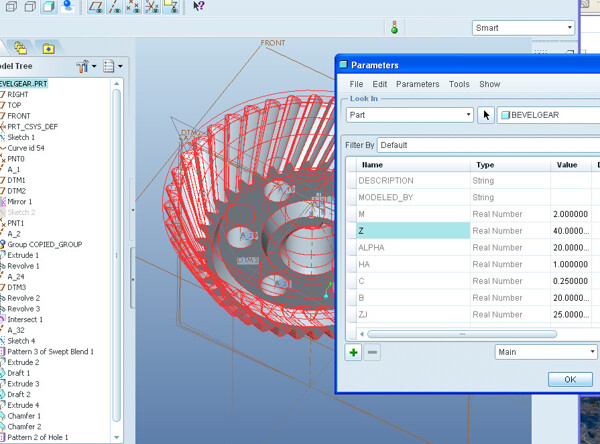The width and height of the screenshot is (600, 444).
Task: Click the Sketch 4 feature icon
Action: pos(2,341)
